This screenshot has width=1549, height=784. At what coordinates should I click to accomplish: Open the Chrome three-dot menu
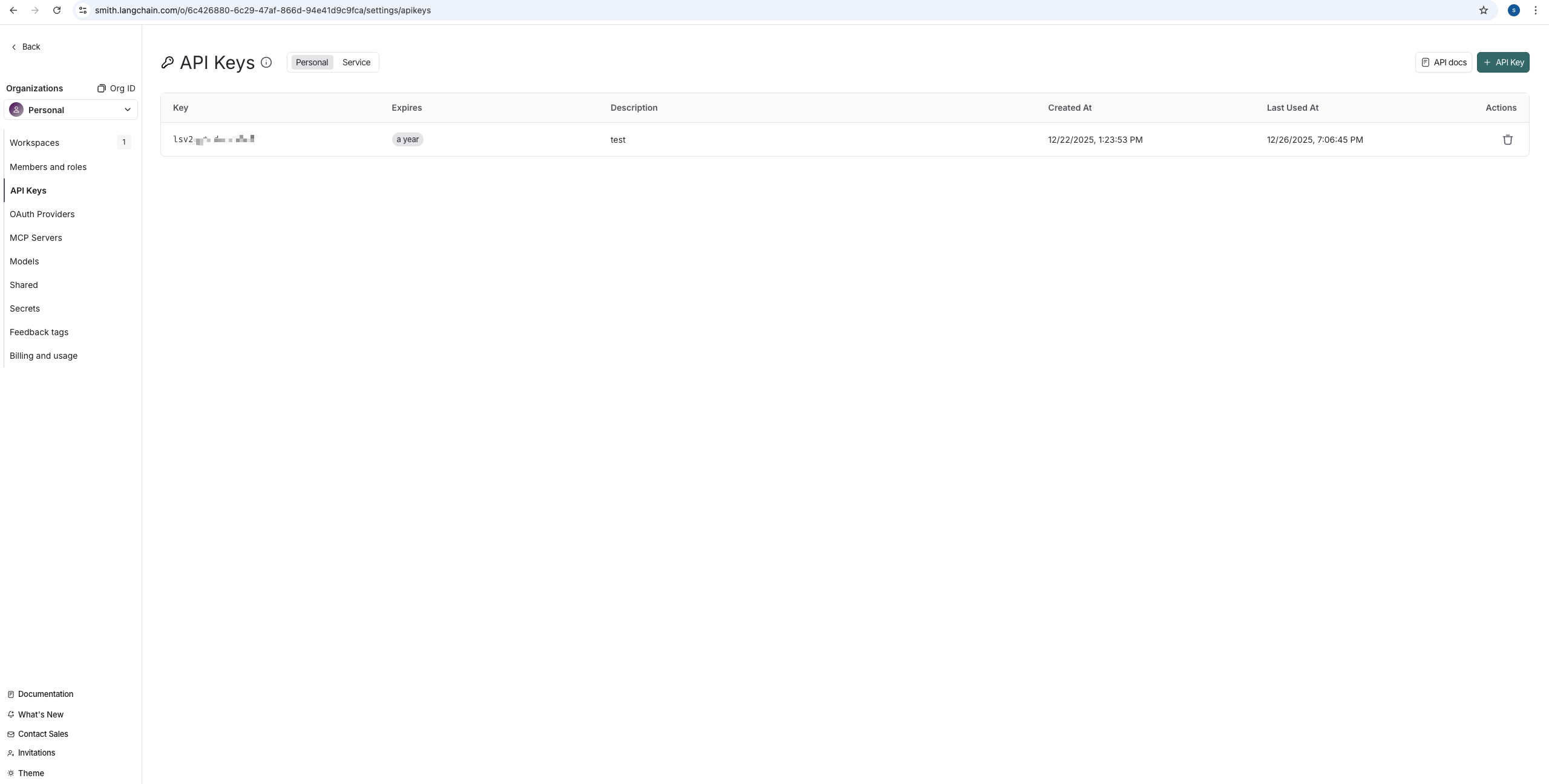[x=1535, y=10]
